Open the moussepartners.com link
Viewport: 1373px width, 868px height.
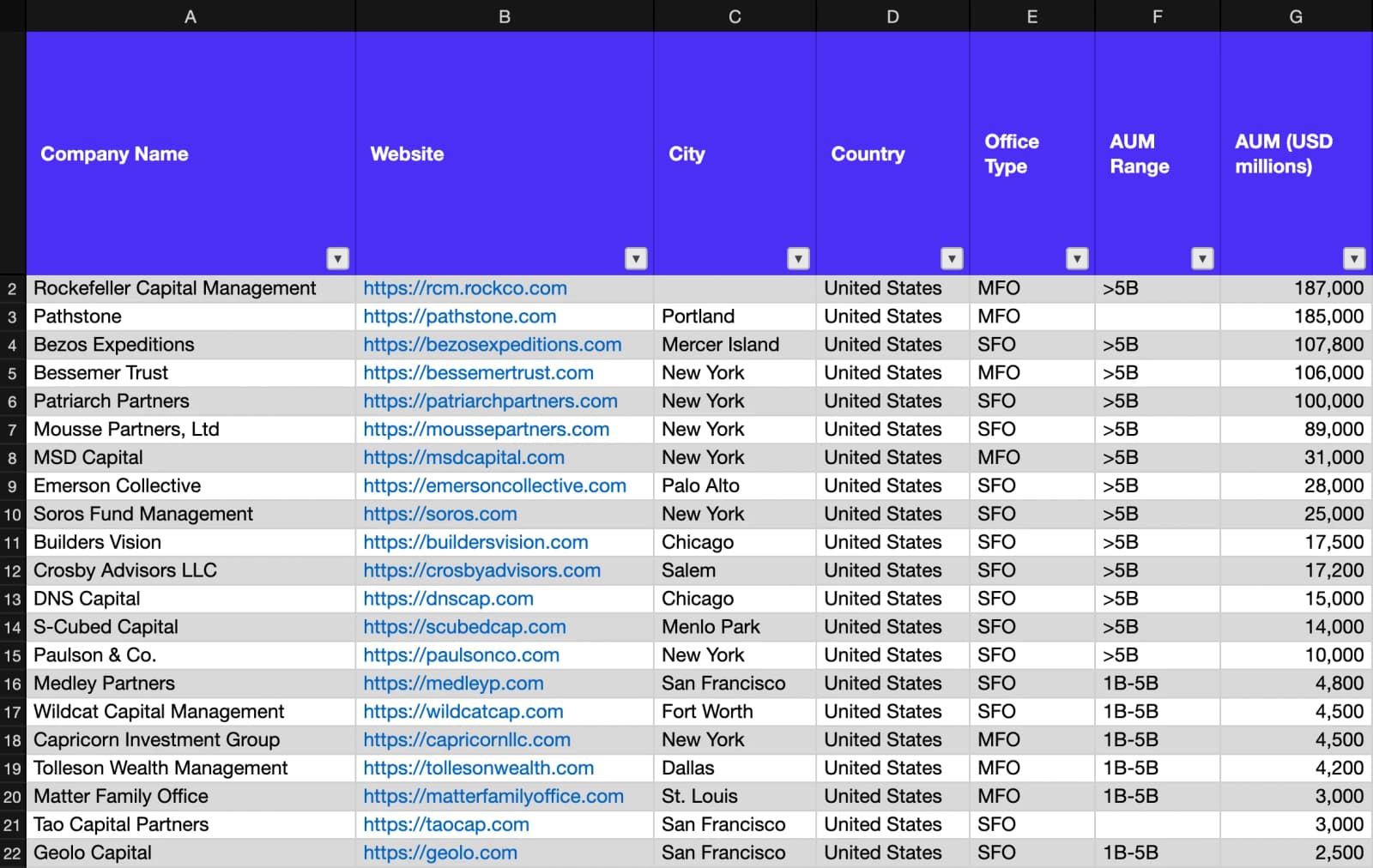(x=487, y=430)
